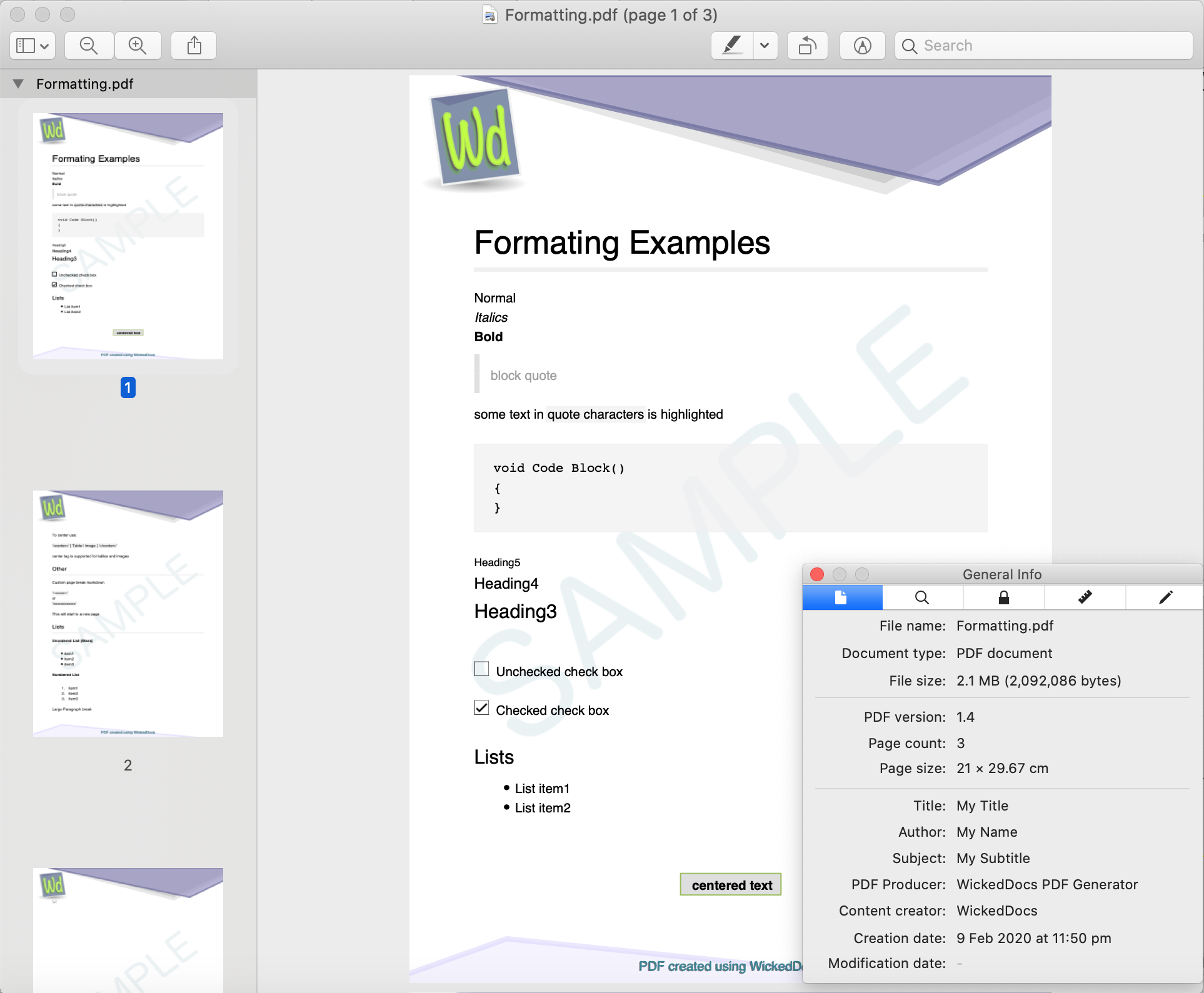
Task: Select the highlight pen tool
Action: 732,46
